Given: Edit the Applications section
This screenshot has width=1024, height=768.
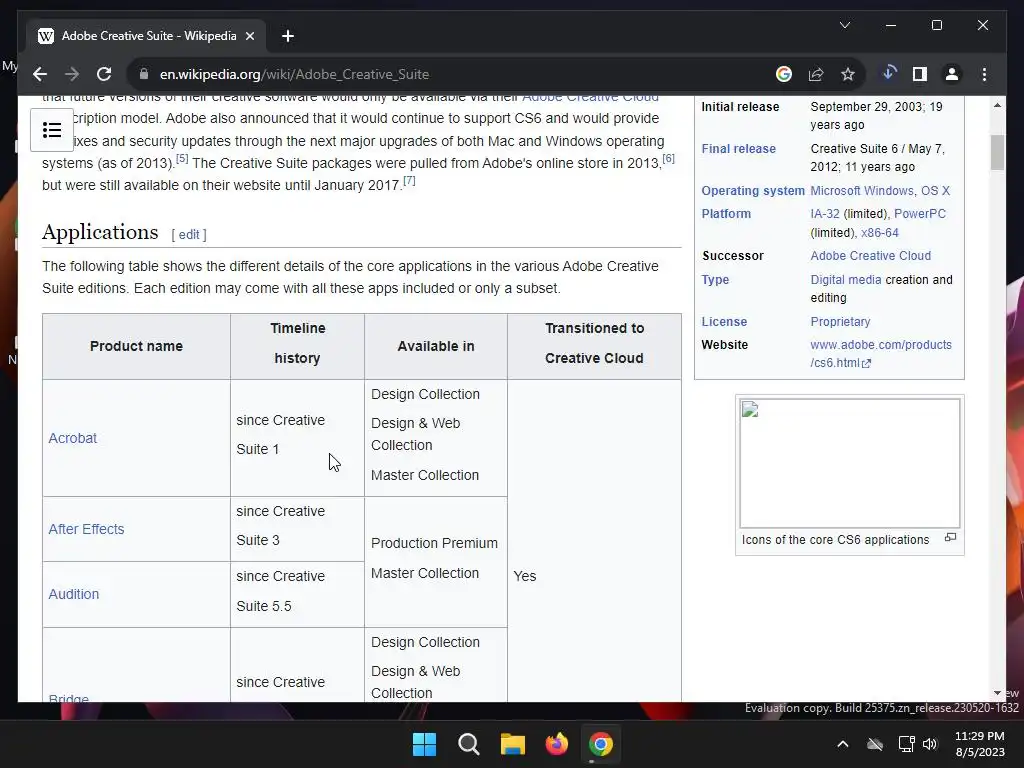Looking at the screenshot, I should 189,234.
